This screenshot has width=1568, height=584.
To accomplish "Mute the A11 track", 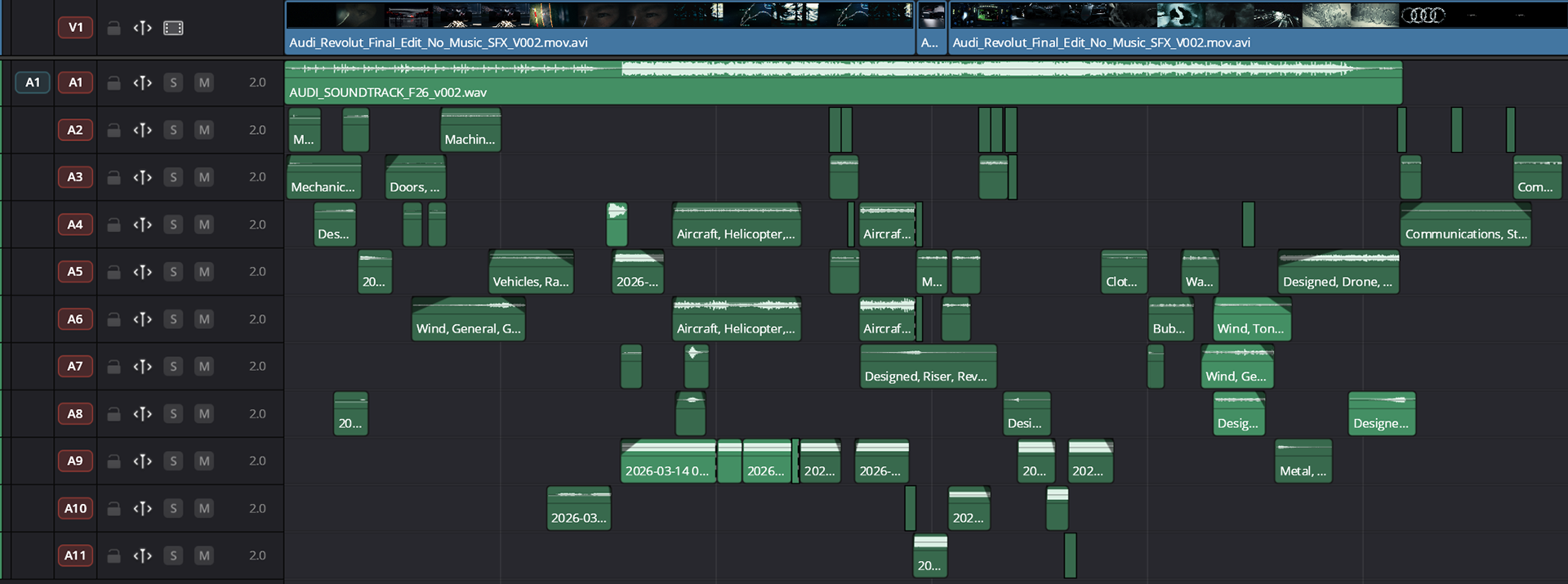I will (204, 556).
